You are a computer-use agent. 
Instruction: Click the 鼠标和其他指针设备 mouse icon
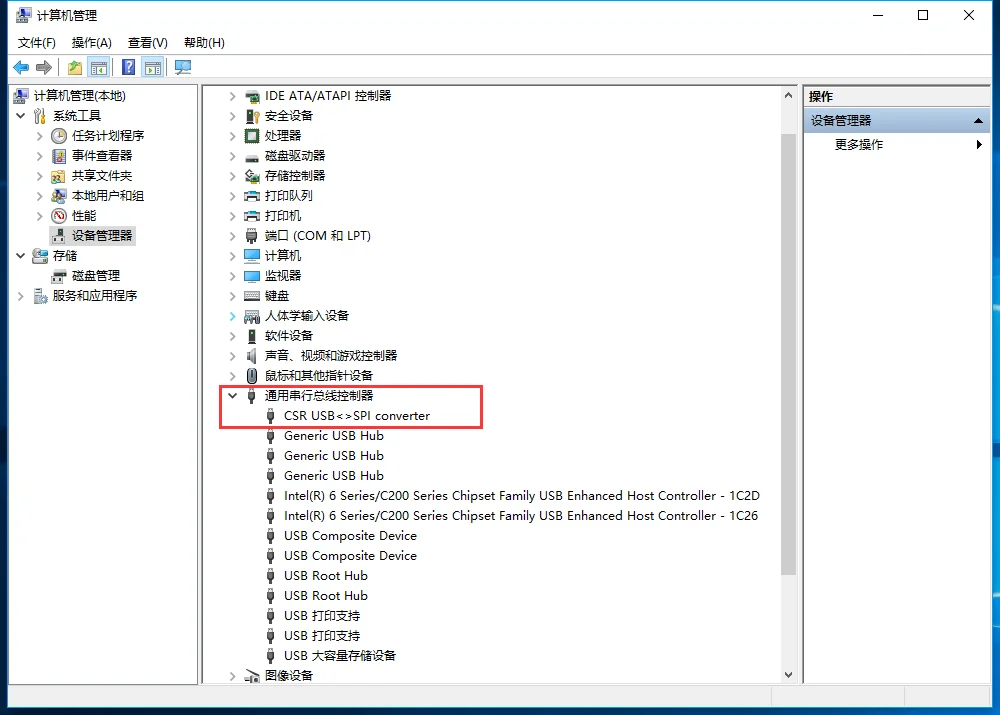(x=252, y=376)
